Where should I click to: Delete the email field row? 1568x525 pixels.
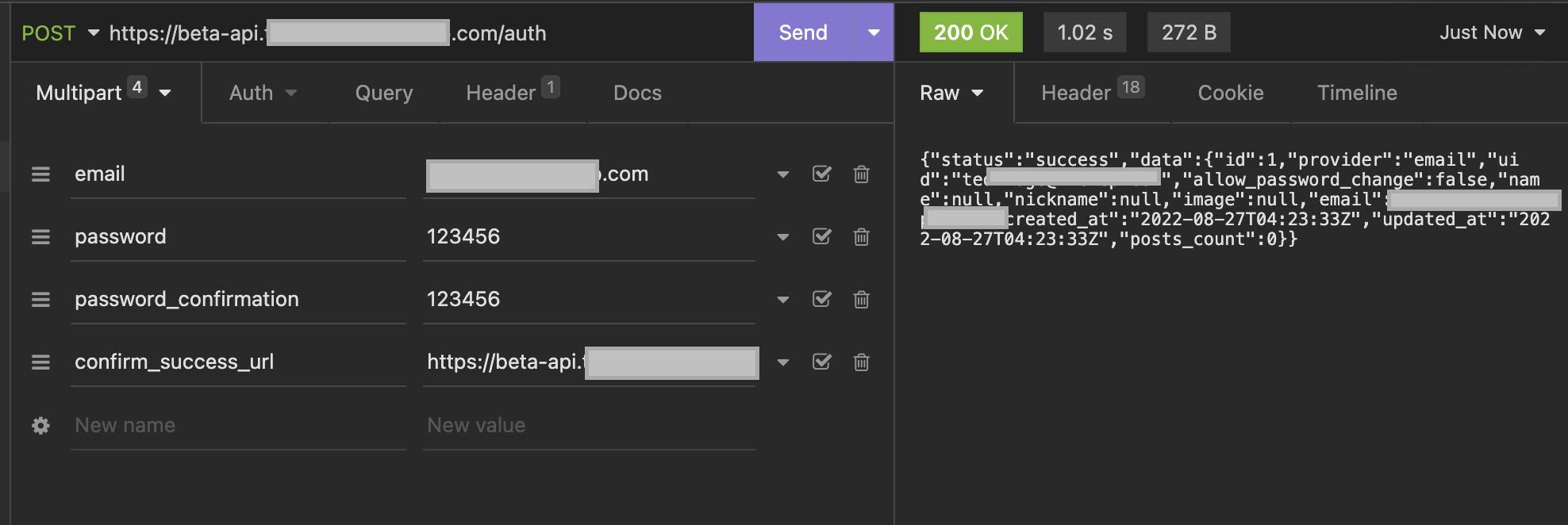(x=861, y=174)
